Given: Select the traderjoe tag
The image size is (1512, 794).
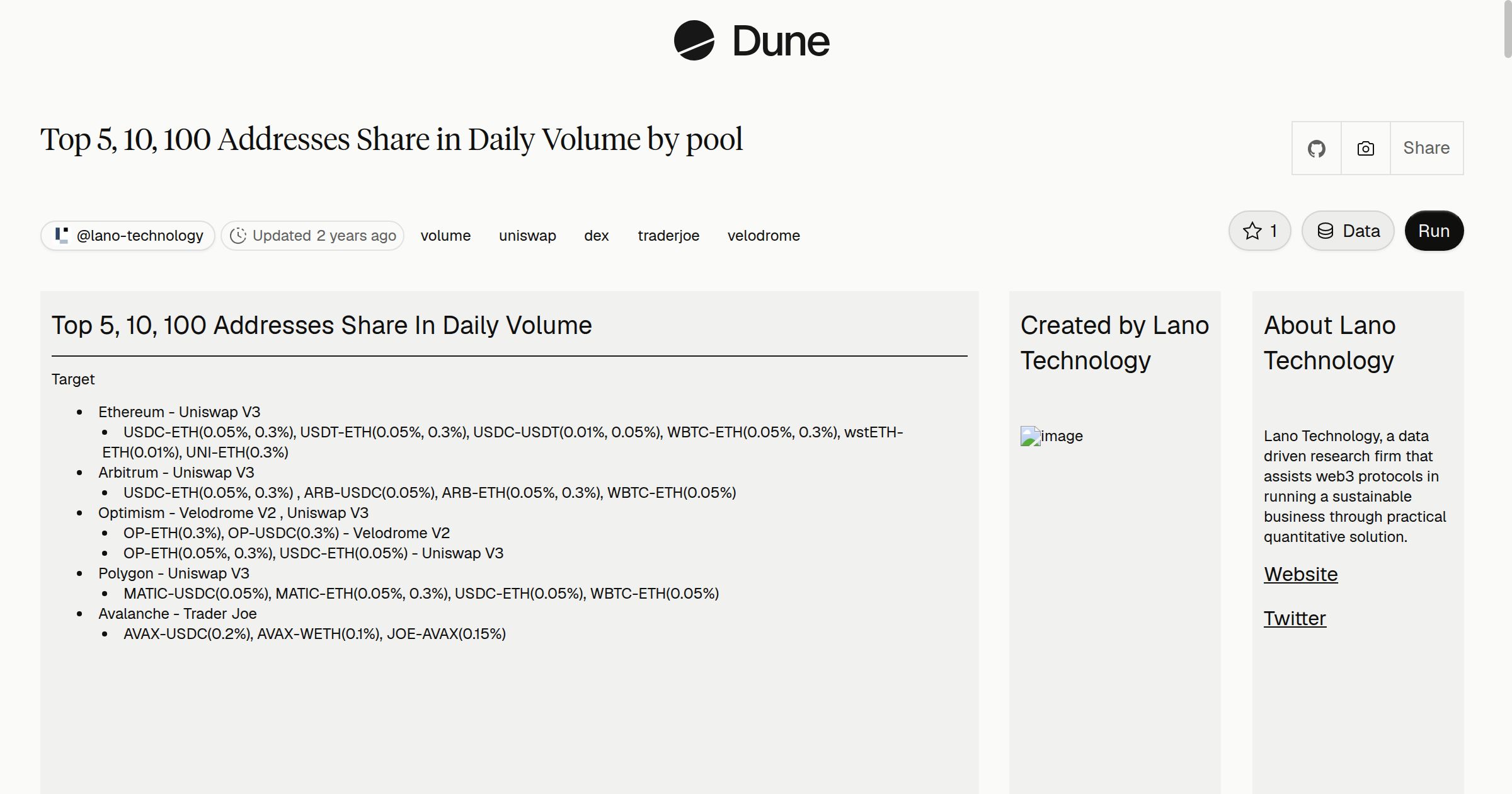Looking at the screenshot, I should (668, 236).
